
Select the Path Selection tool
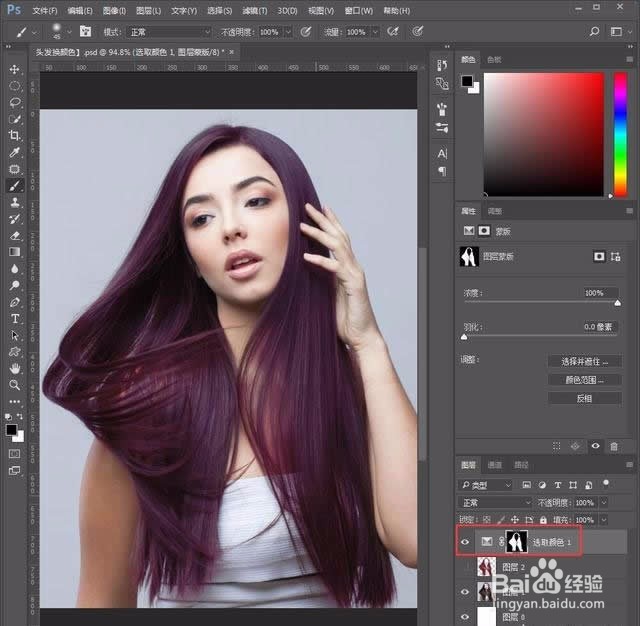click(15, 335)
